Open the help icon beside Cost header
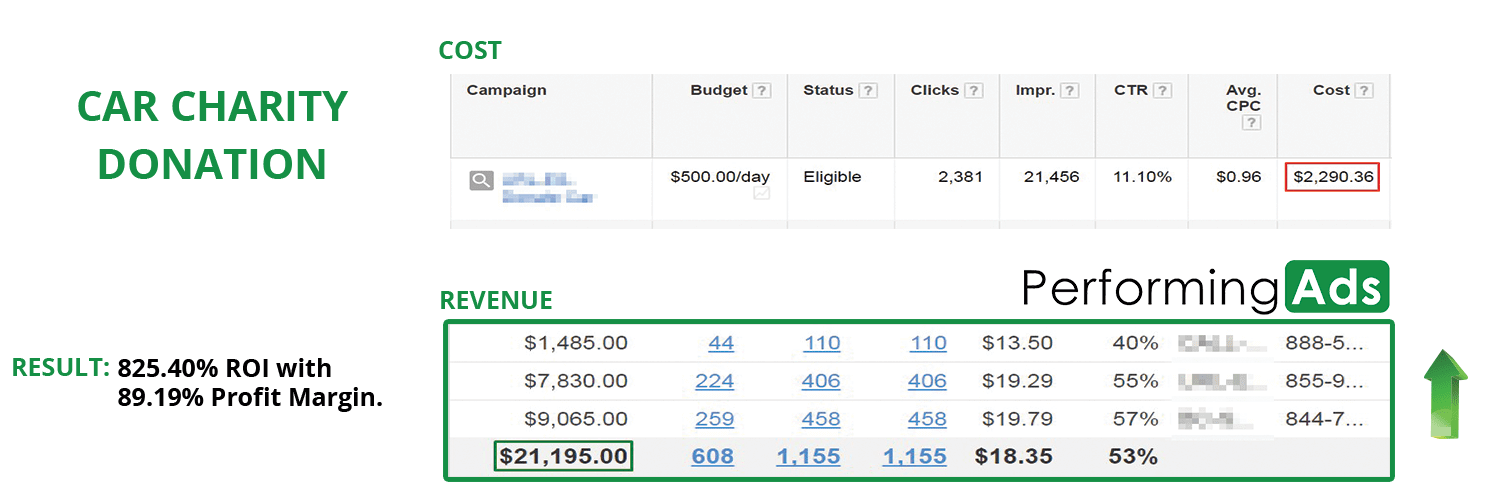The width and height of the screenshot is (1500, 500). [1364, 91]
